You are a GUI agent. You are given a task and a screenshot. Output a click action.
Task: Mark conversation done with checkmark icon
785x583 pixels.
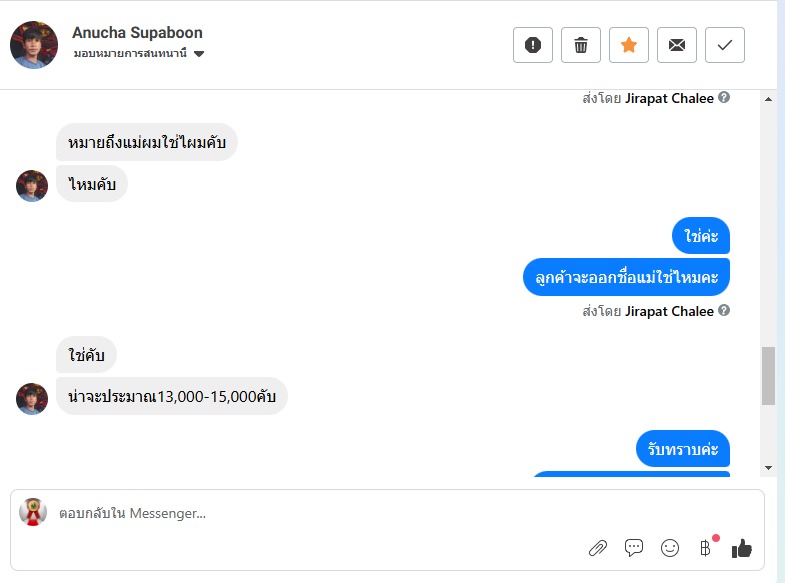pyautogui.click(x=725, y=45)
